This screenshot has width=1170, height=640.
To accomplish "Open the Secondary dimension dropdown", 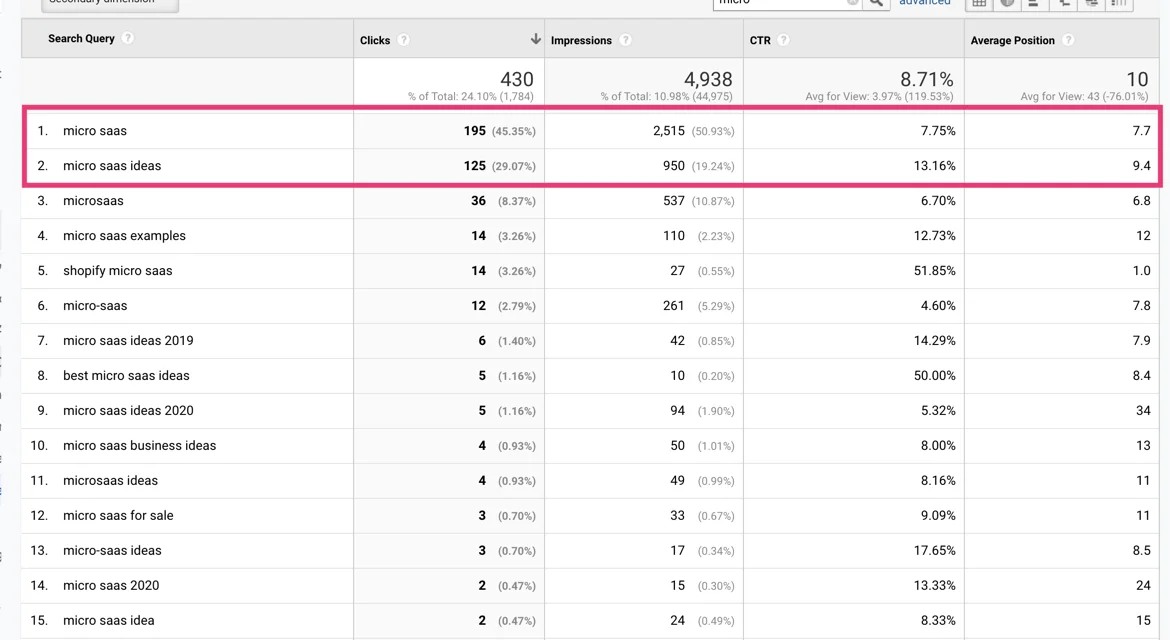I will click(x=110, y=3).
